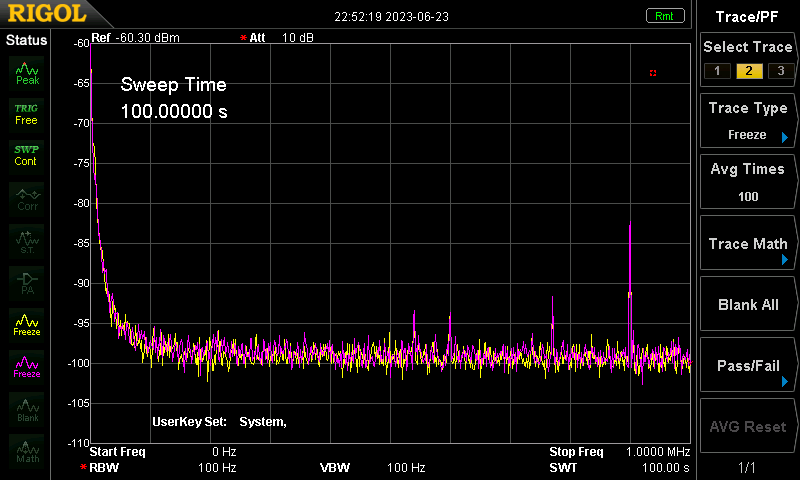
Task: Click the Blank All button
Action: pyautogui.click(x=747, y=304)
